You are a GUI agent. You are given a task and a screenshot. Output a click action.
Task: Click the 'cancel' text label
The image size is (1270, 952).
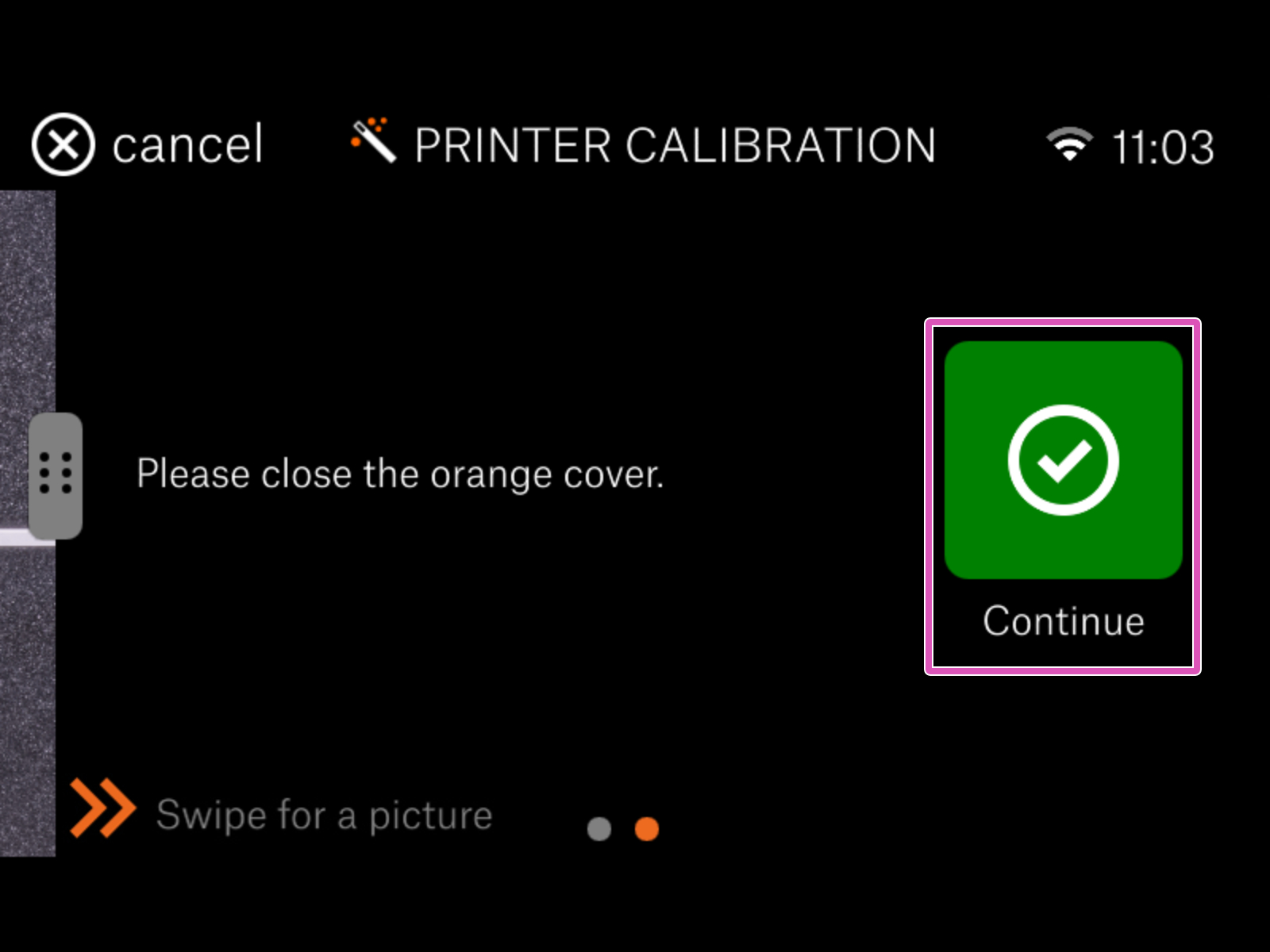[187, 145]
